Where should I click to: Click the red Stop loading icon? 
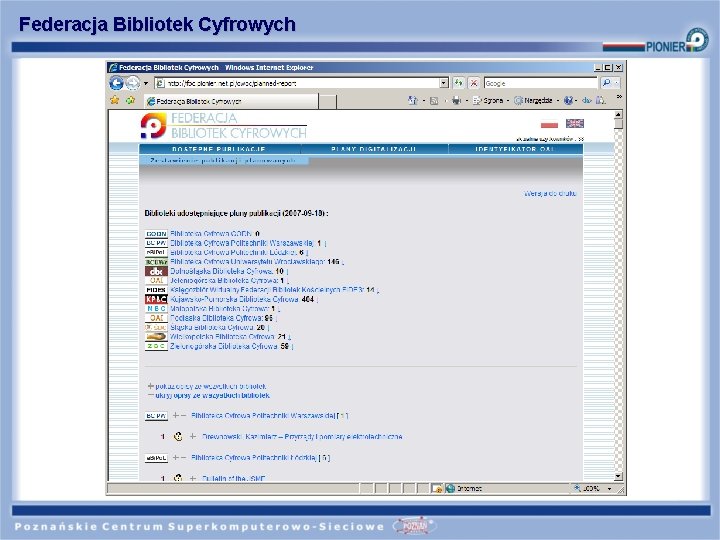point(474,83)
